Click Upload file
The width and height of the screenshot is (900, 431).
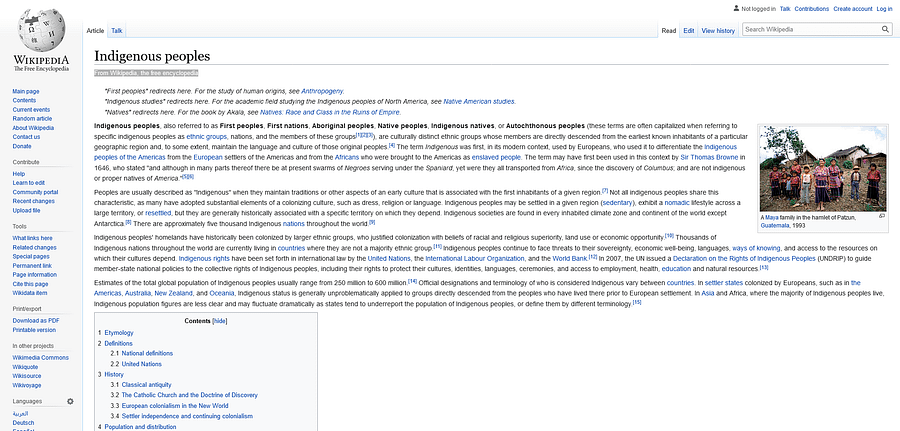click(26, 211)
